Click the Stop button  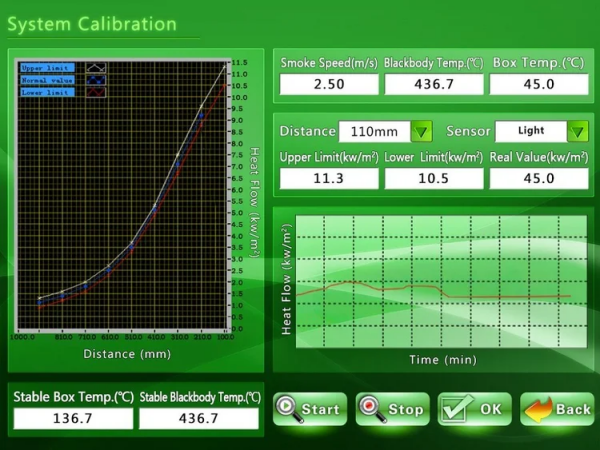pyautogui.click(x=392, y=409)
